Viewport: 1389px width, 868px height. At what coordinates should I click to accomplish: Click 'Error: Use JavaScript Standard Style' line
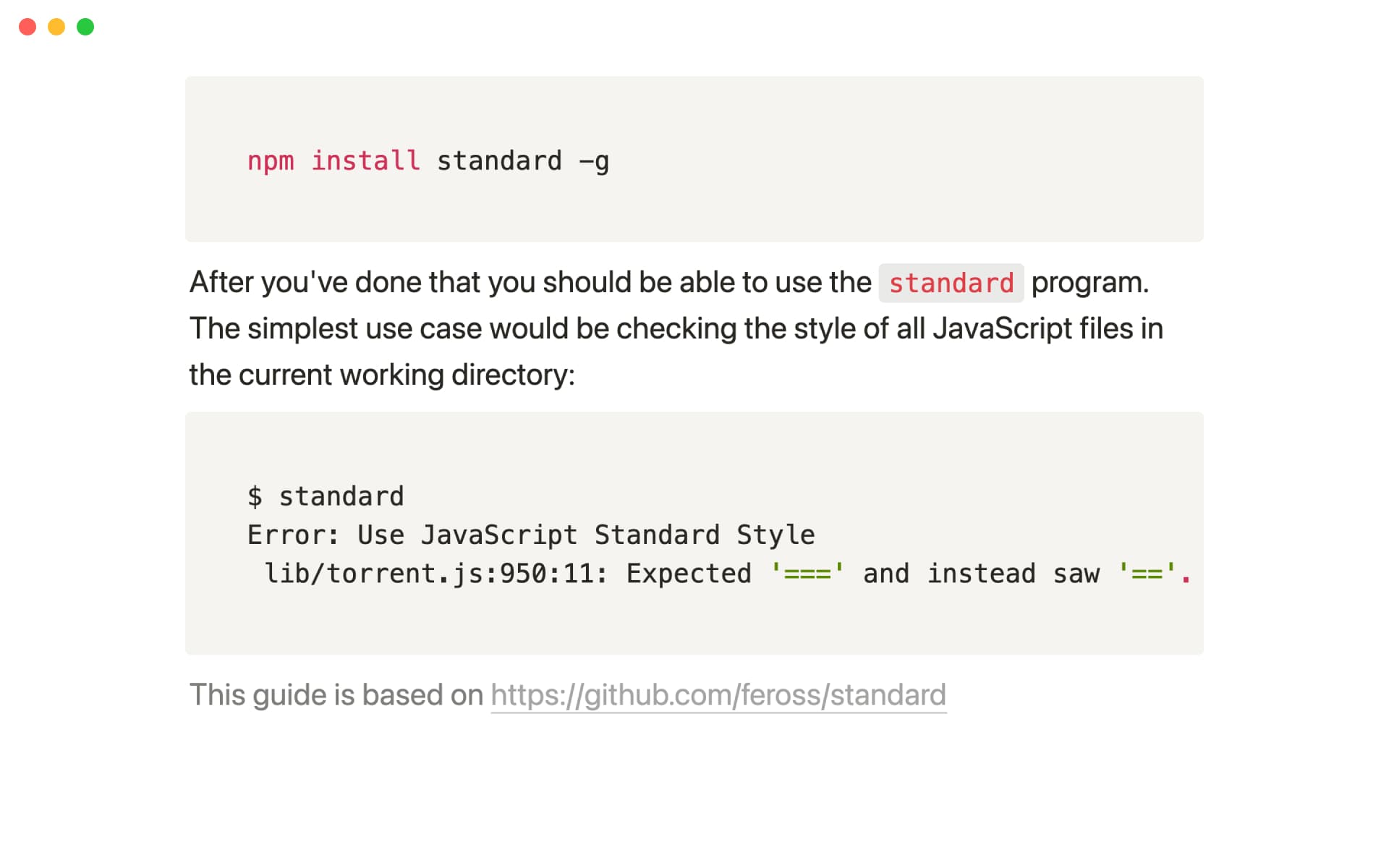coord(531,535)
